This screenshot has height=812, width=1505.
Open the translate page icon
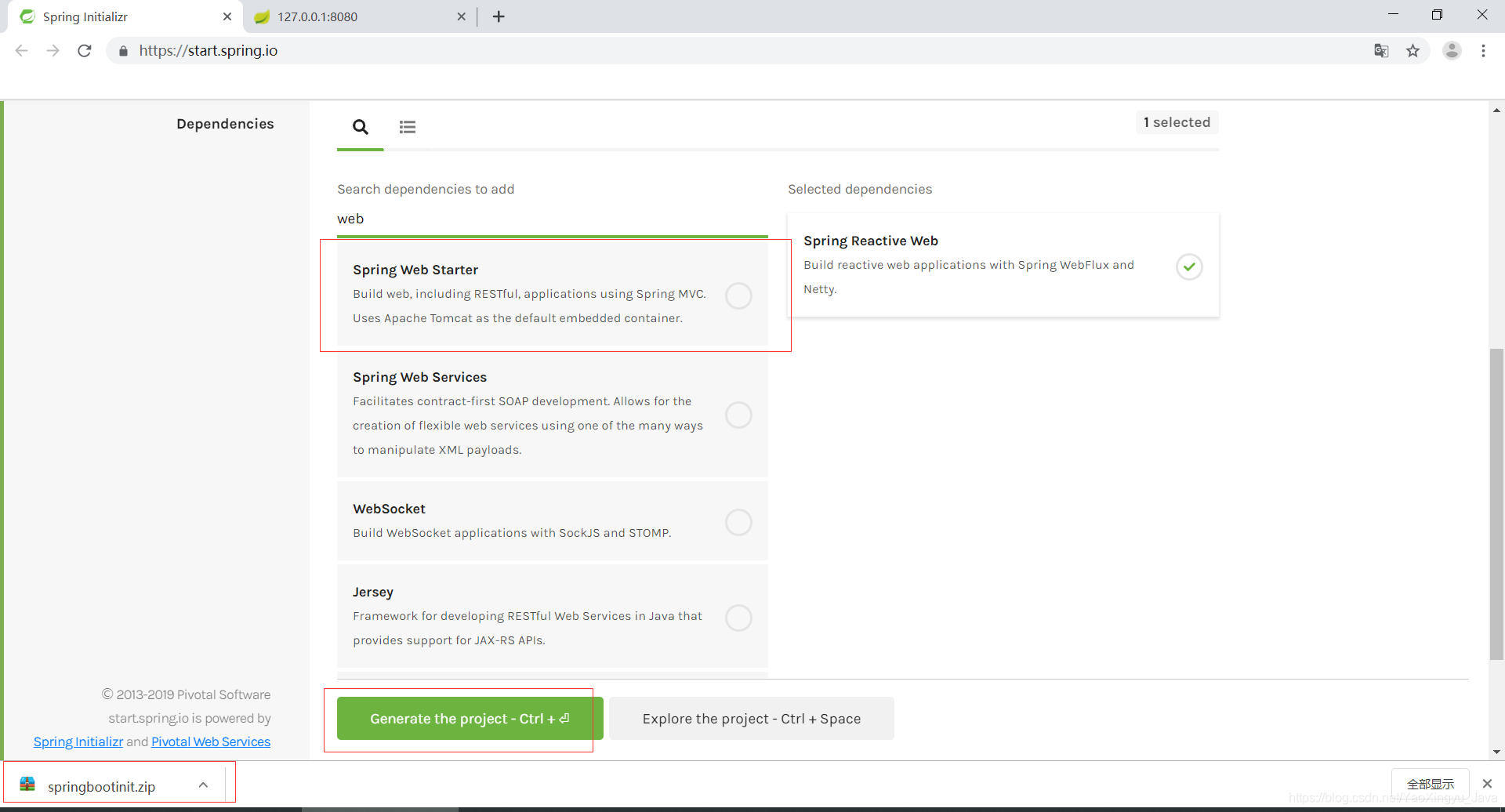1381,51
